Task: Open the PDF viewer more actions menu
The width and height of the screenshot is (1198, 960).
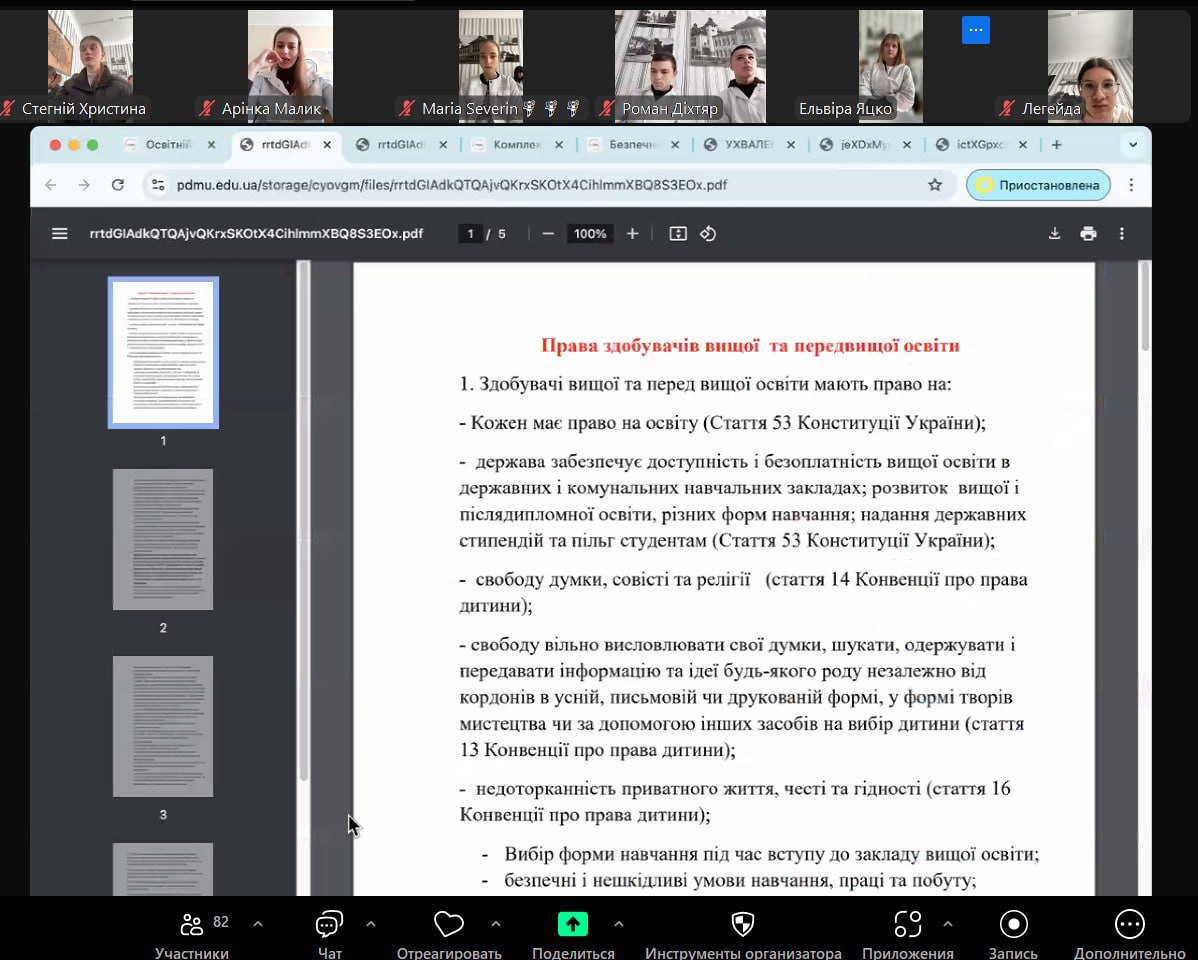Action: tap(1122, 234)
